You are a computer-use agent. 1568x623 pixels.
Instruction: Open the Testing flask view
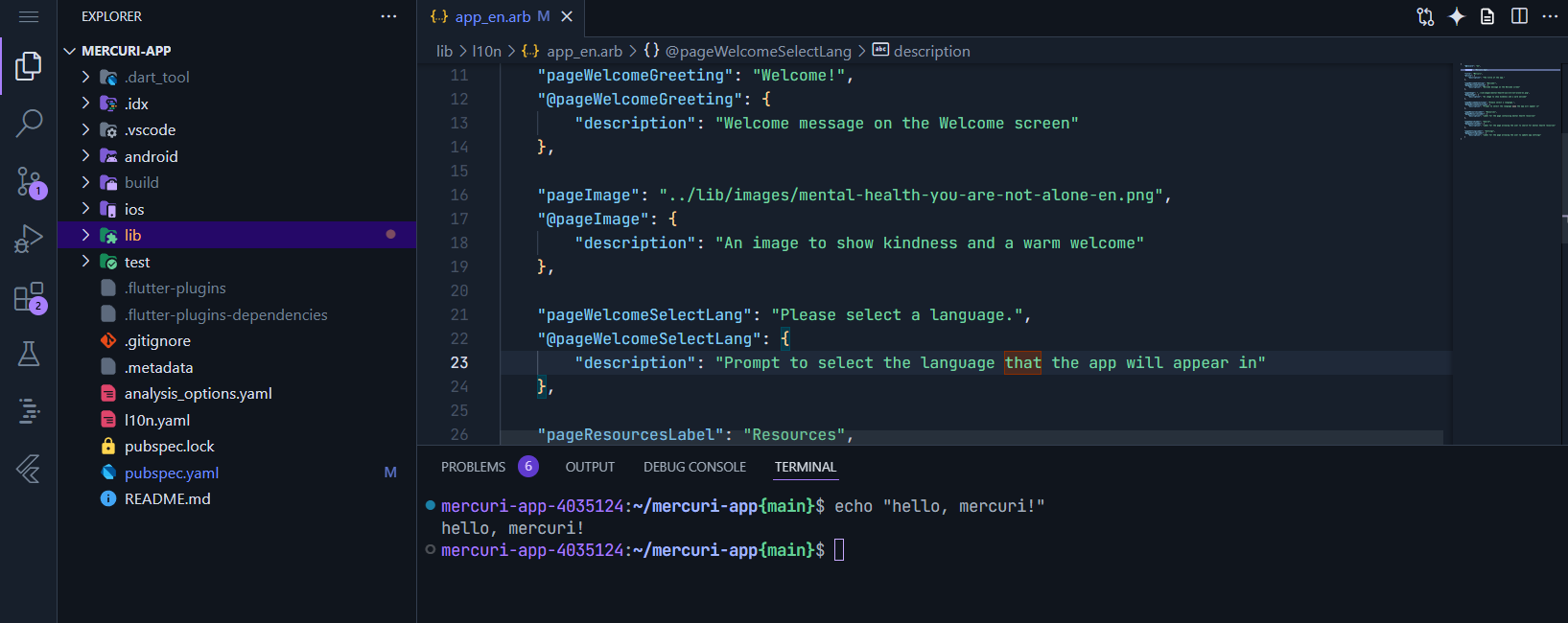tap(29, 354)
